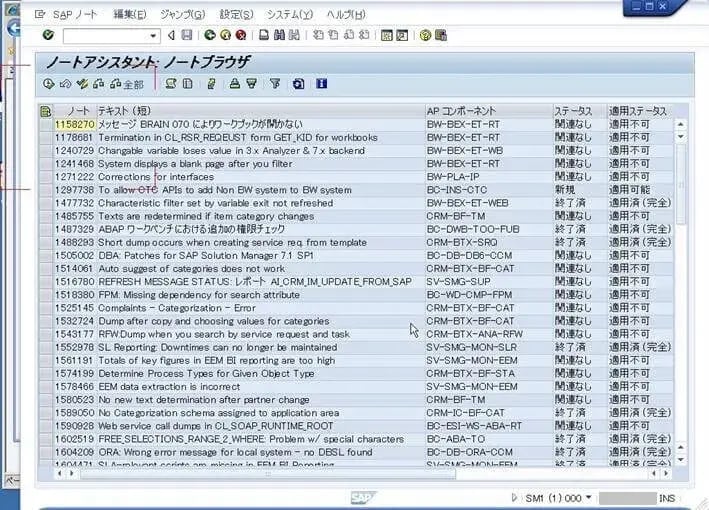This screenshot has width=709, height=510.
Task: Click the column layout icon in the note toolbar
Action: pos(187,84)
